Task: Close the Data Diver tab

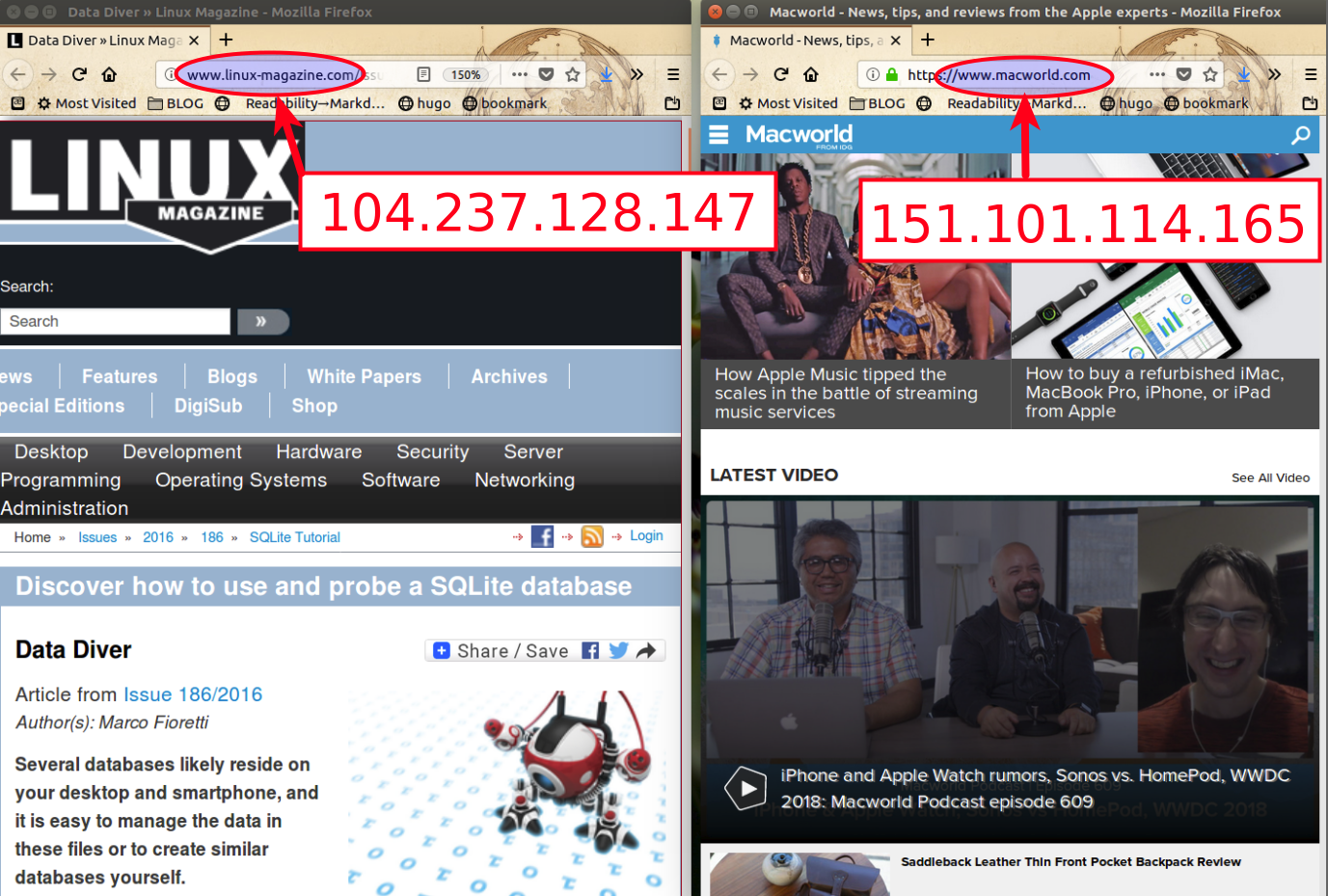Action: click(x=194, y=41)
